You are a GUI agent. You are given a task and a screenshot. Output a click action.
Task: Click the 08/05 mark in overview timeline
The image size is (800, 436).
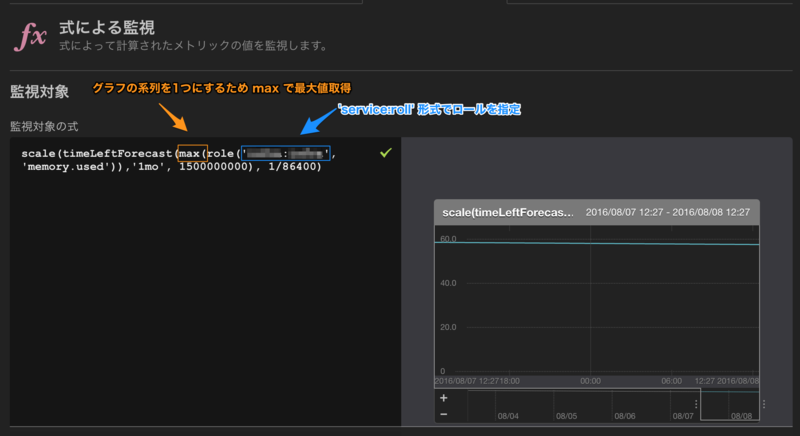566,416
